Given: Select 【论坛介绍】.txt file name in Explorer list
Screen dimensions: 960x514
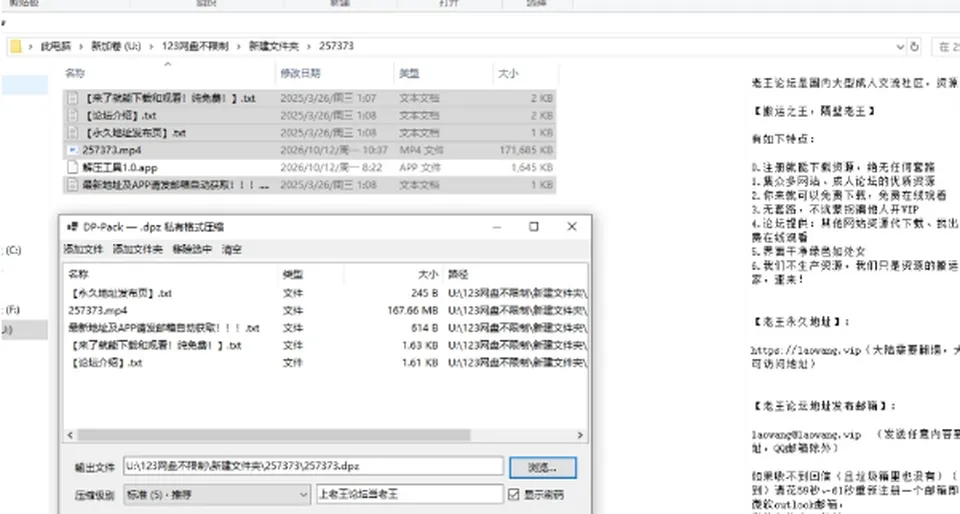Looking at the screenshot, I should point(121,116).
